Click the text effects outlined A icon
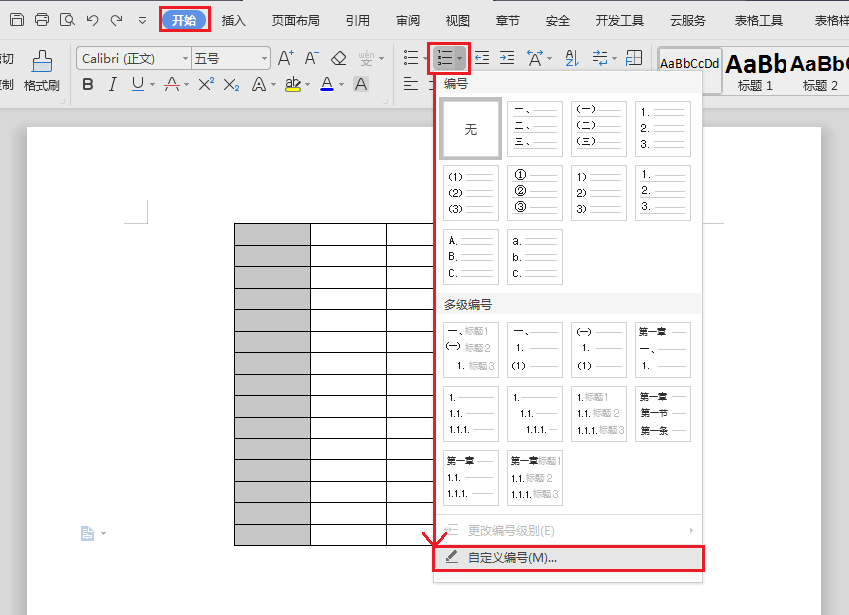This screenshot has height=615, width=849. click(x=259, y=84)
